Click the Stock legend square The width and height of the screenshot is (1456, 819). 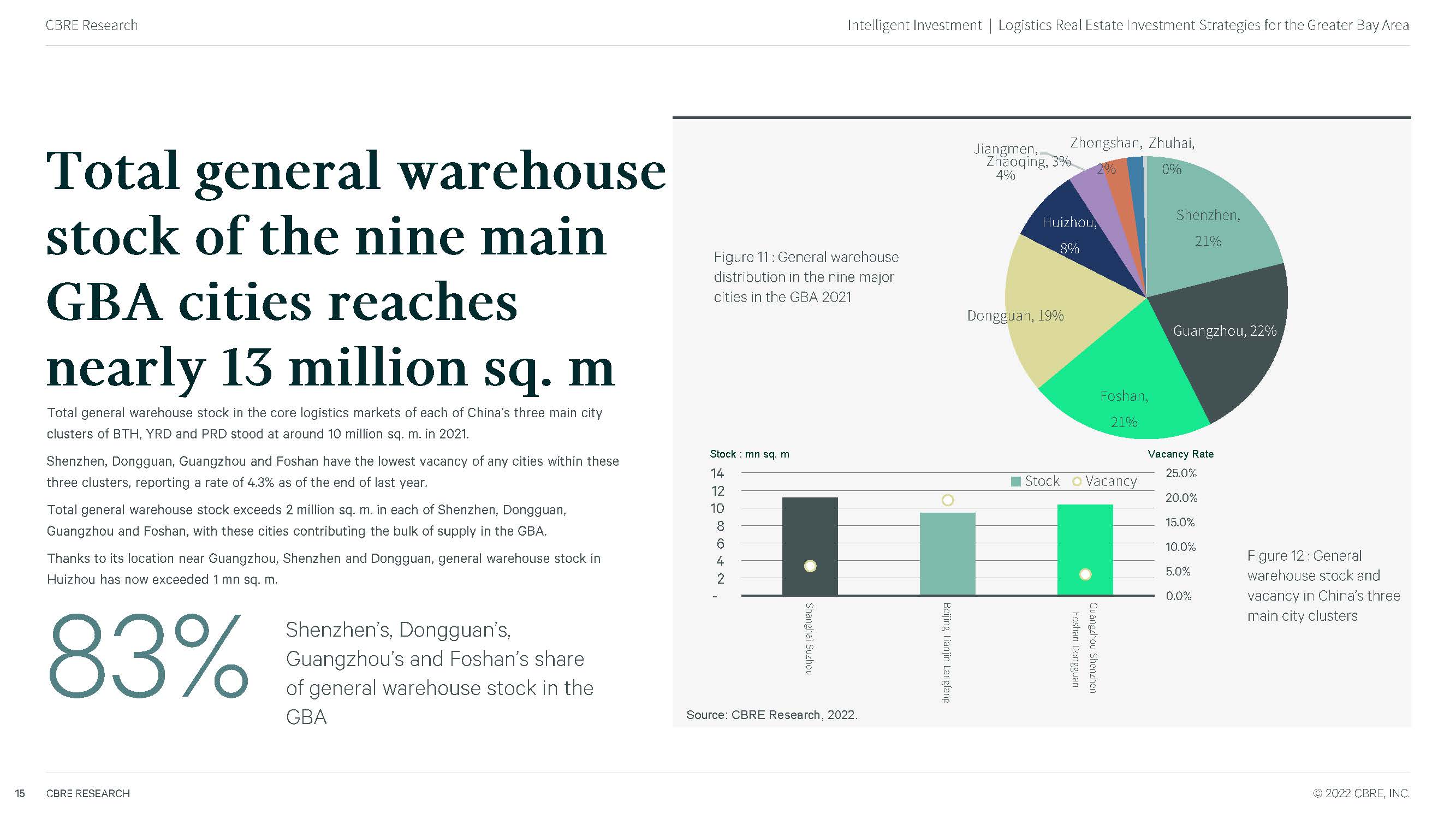[1015, 482]
